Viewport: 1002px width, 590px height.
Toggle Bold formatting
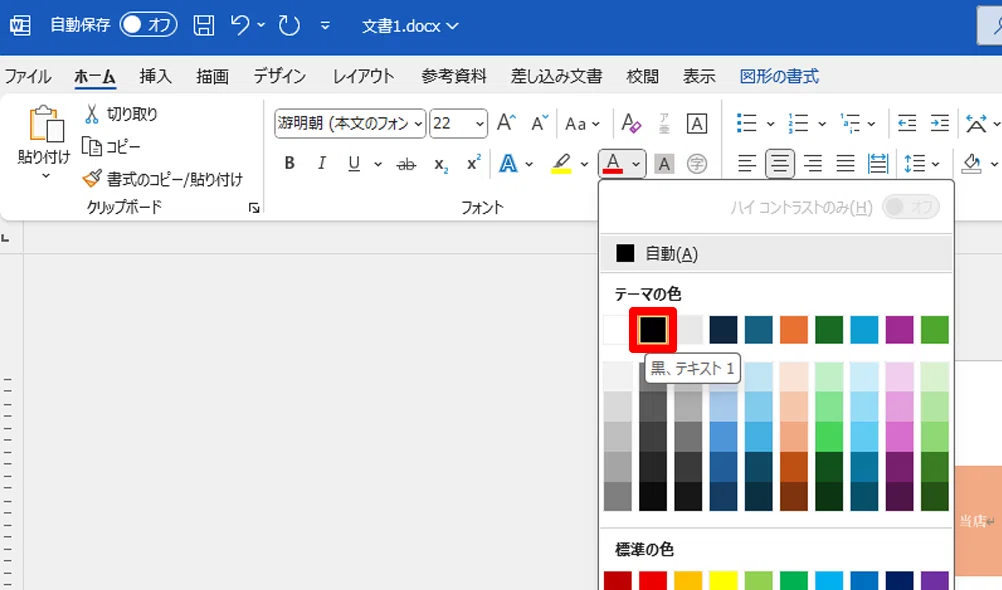[x=289, y=164]
